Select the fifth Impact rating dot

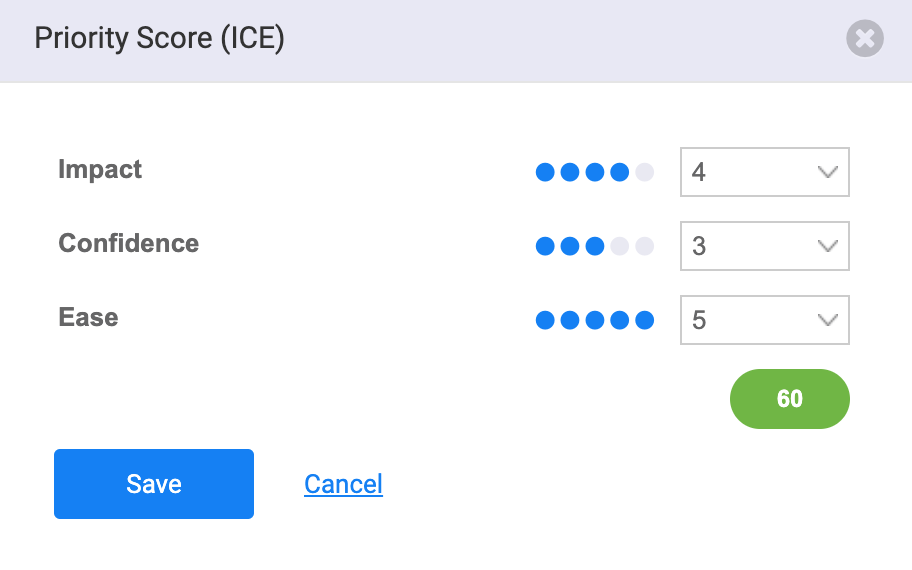[644, 172]
